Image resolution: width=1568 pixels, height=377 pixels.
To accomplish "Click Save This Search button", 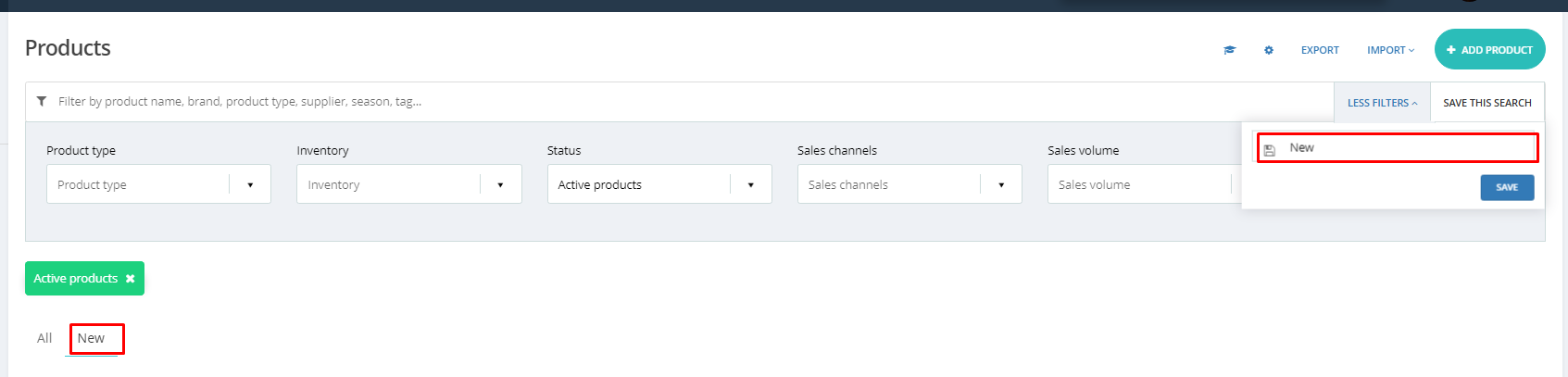I will click(1487, 103).
